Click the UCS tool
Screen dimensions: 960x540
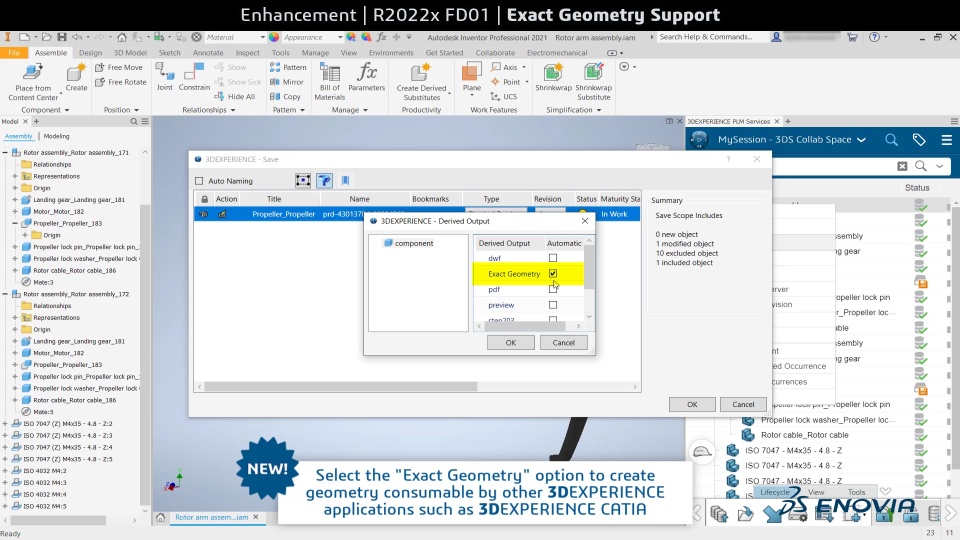(504, 97)
